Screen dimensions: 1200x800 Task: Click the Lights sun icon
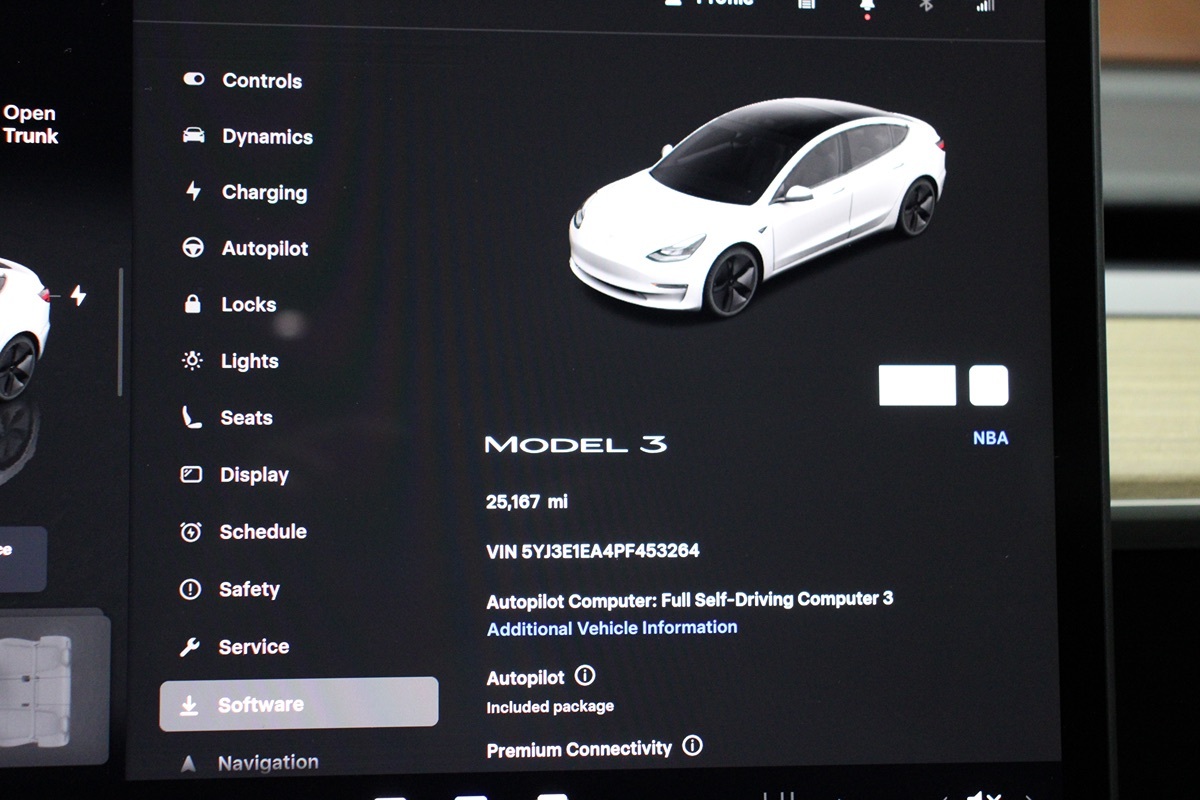pos(192,361)
